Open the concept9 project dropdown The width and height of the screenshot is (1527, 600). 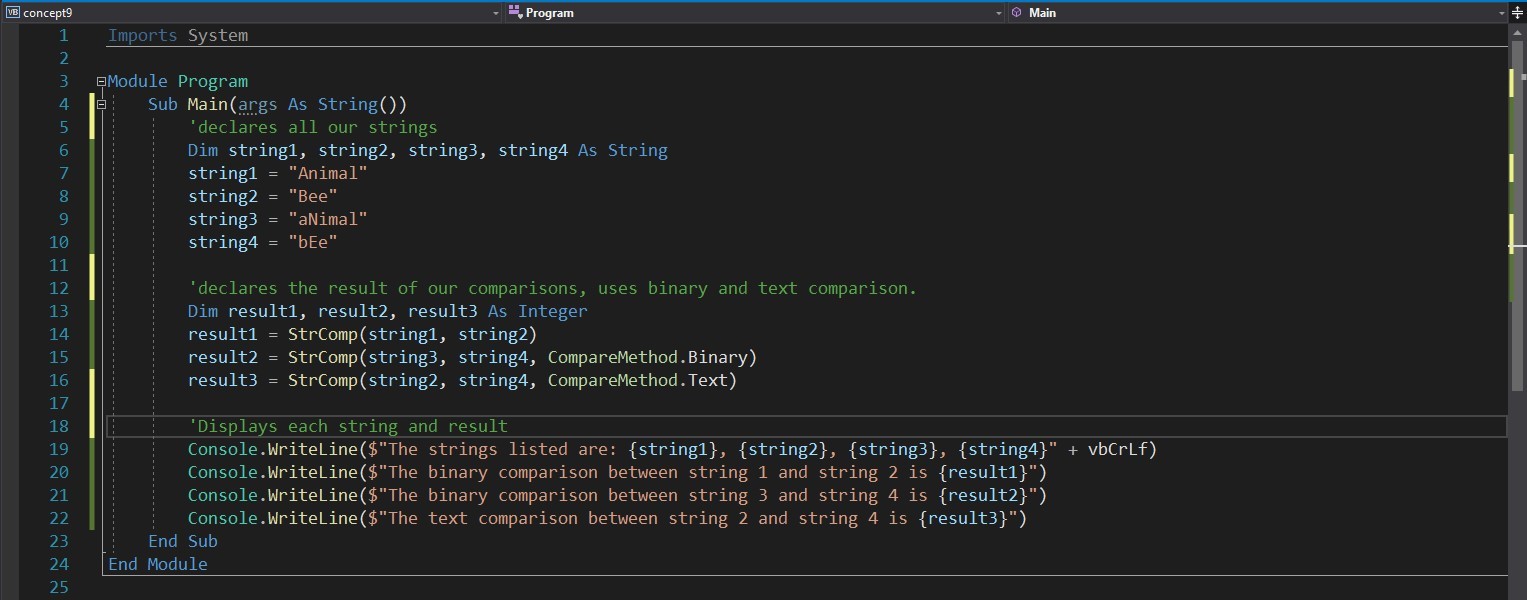[495, 12]
